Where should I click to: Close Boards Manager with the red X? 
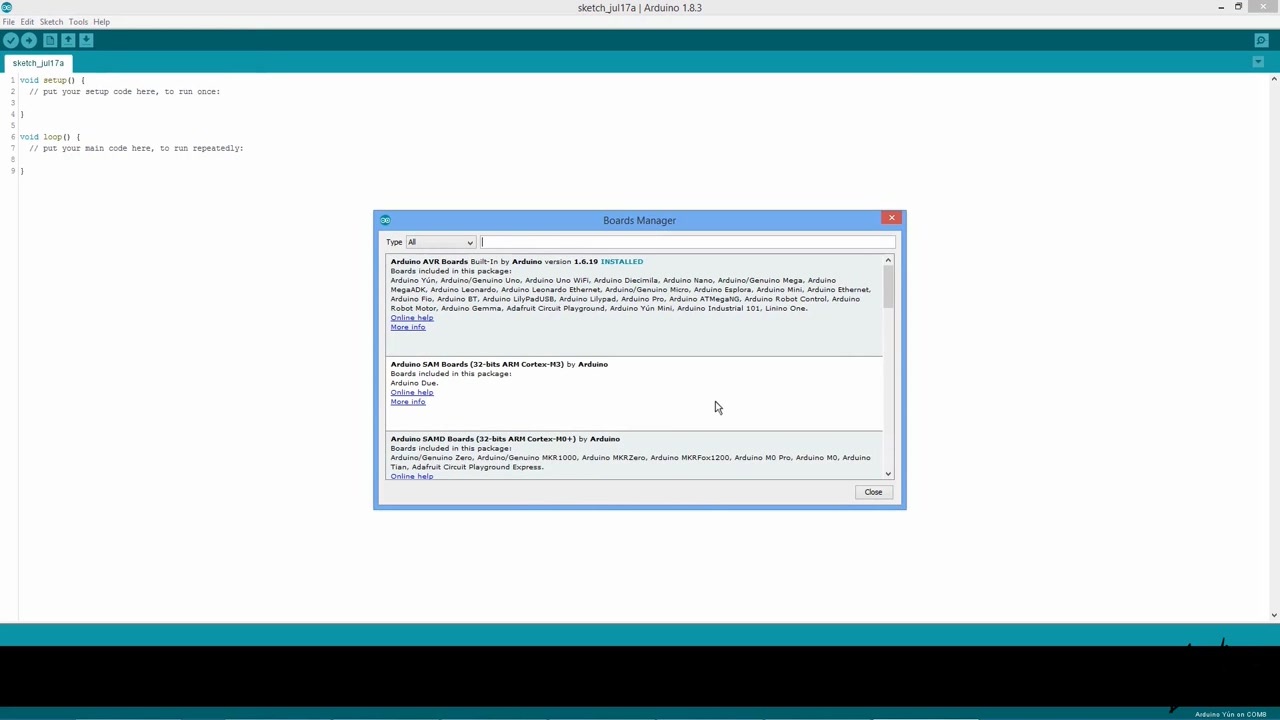(892, 218)
